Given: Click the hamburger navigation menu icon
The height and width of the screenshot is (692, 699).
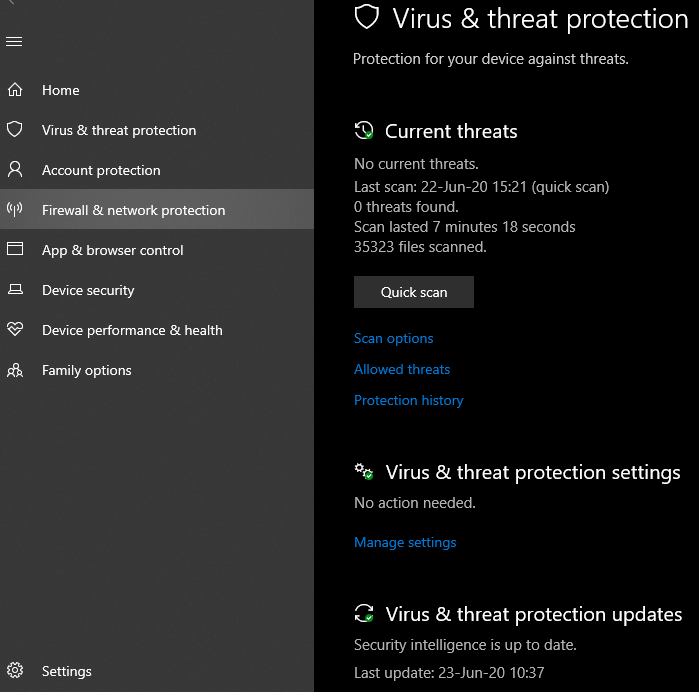Looking at the screenshot, I should tap(14, 41).
